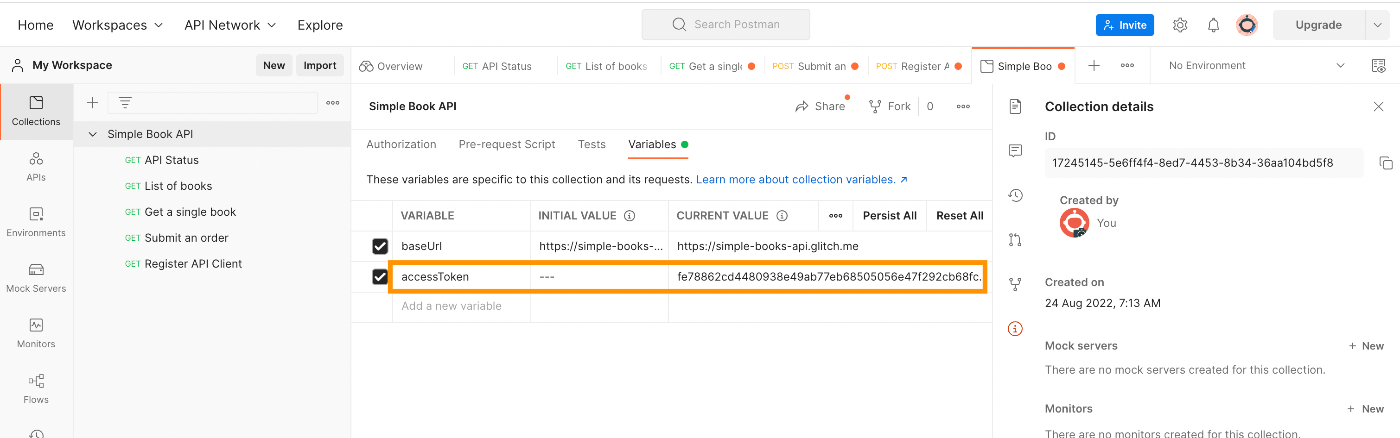Copy the collection ID
Viewport: 1400px width, 438px height.
coord(1386,163)
